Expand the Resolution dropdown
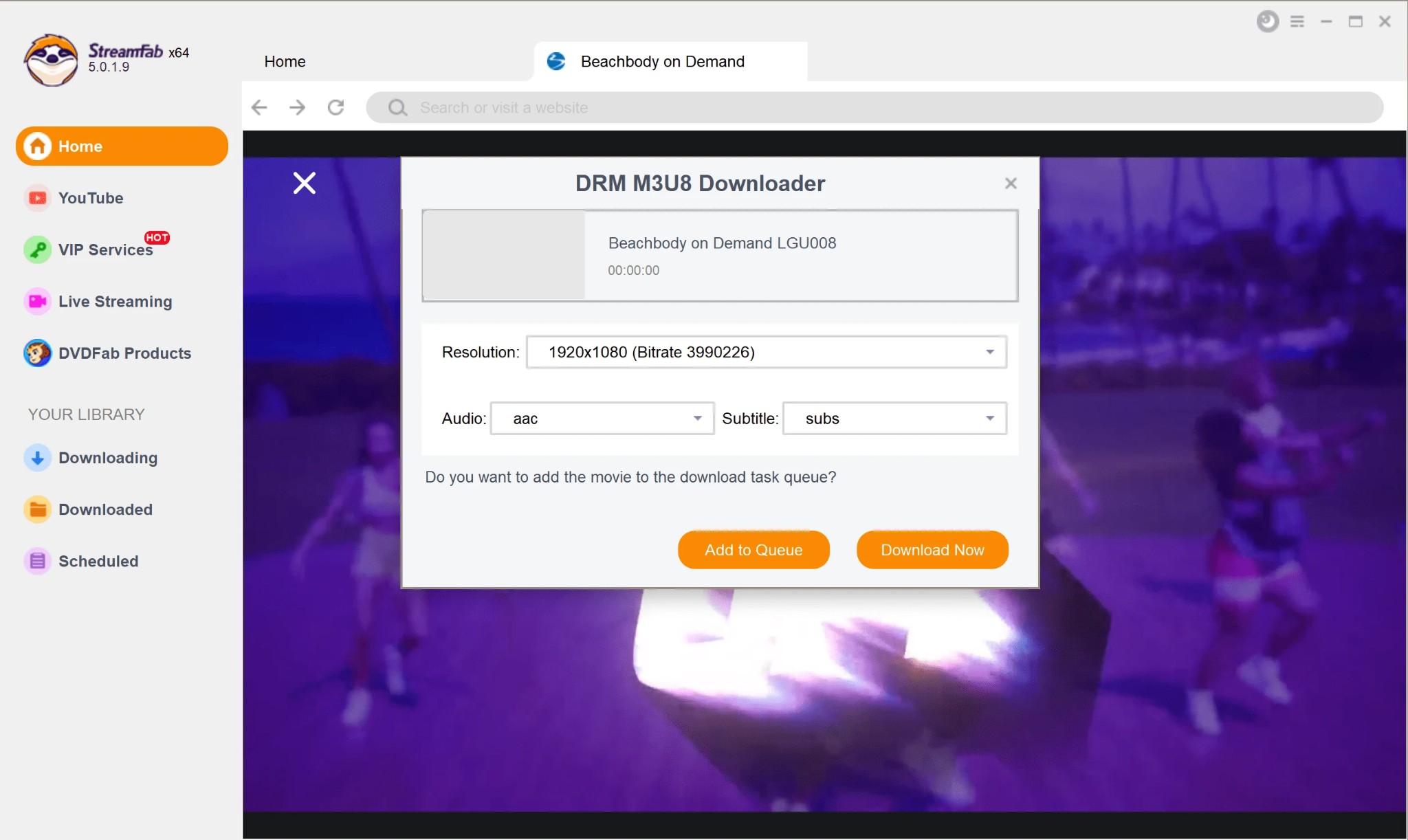The width and height of the screenshot is (1408, 840). click(x=989, y=351)
